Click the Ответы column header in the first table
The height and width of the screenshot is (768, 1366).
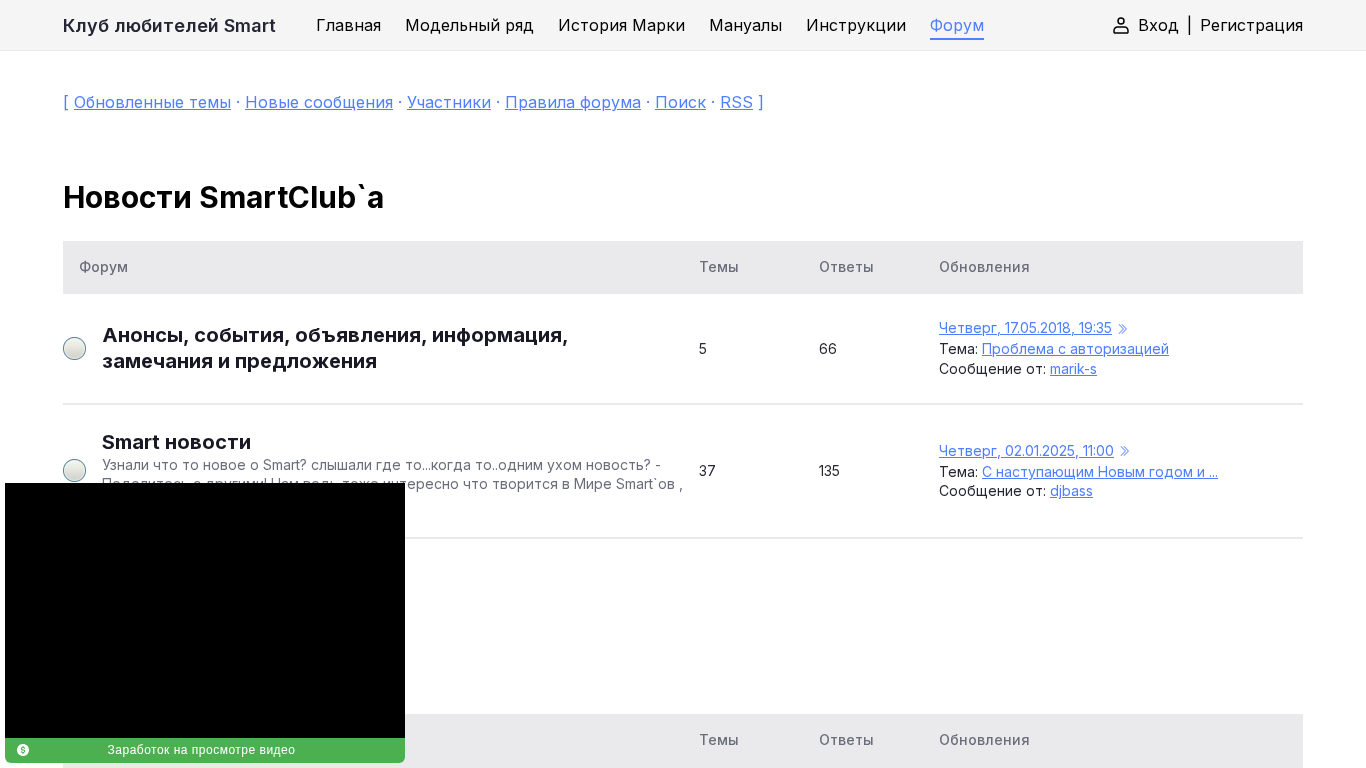click(846, 267)
